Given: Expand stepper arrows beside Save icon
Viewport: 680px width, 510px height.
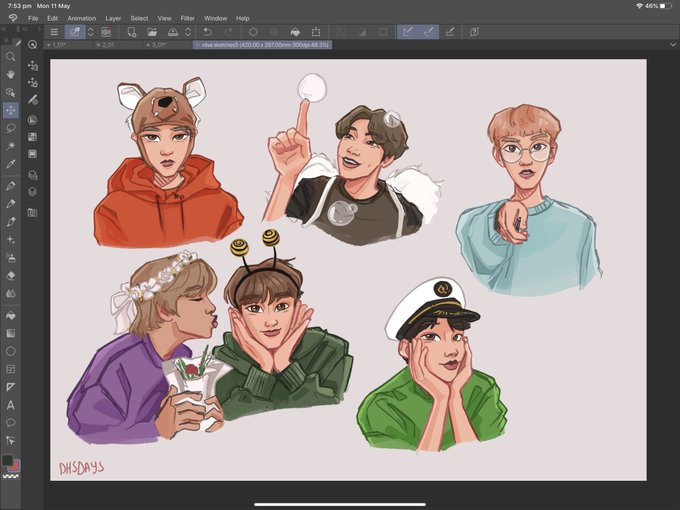Looking at the screenshot, I should [188, 32].
